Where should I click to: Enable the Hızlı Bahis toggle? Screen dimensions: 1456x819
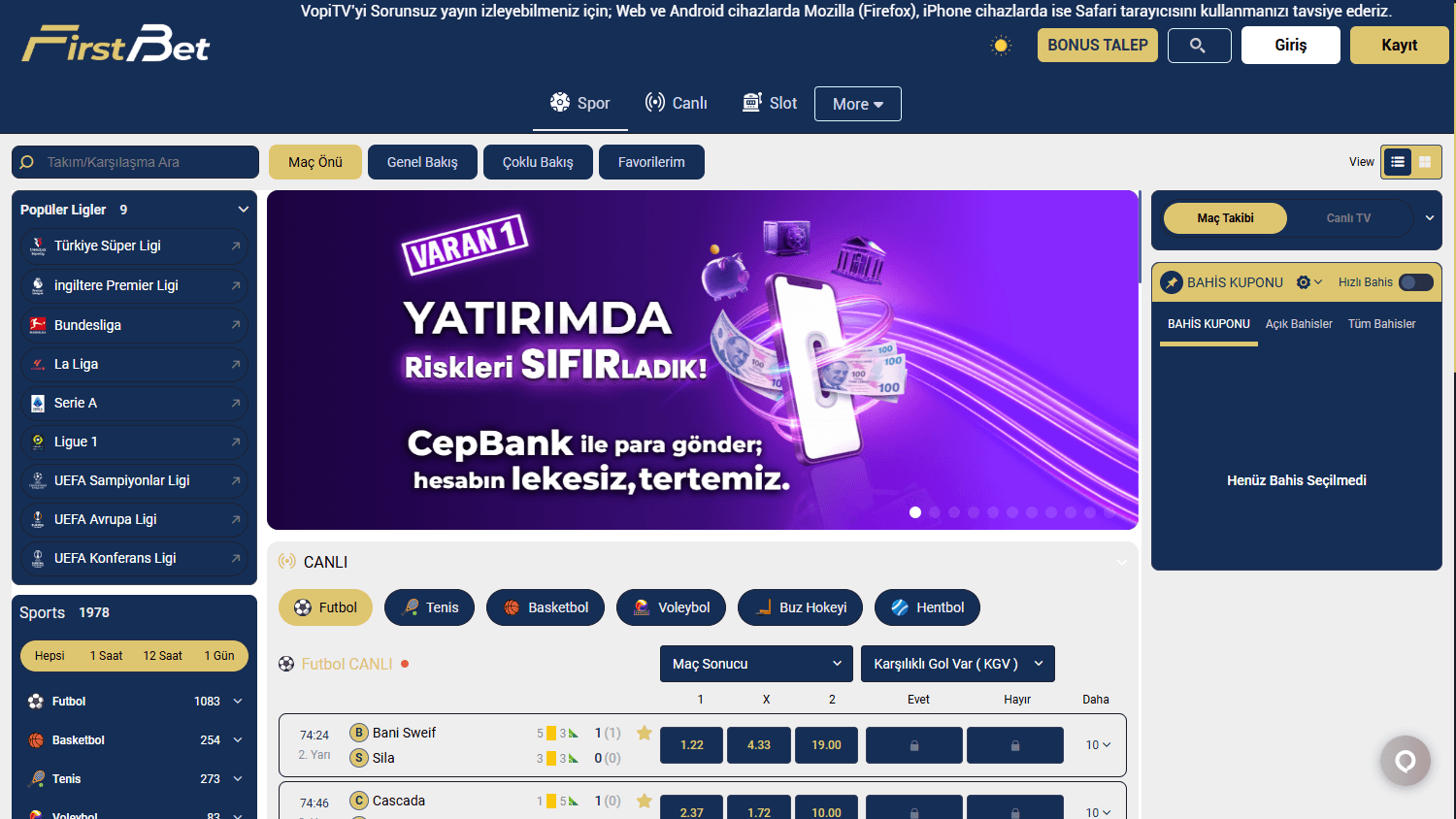click(x=1416, y=282)
